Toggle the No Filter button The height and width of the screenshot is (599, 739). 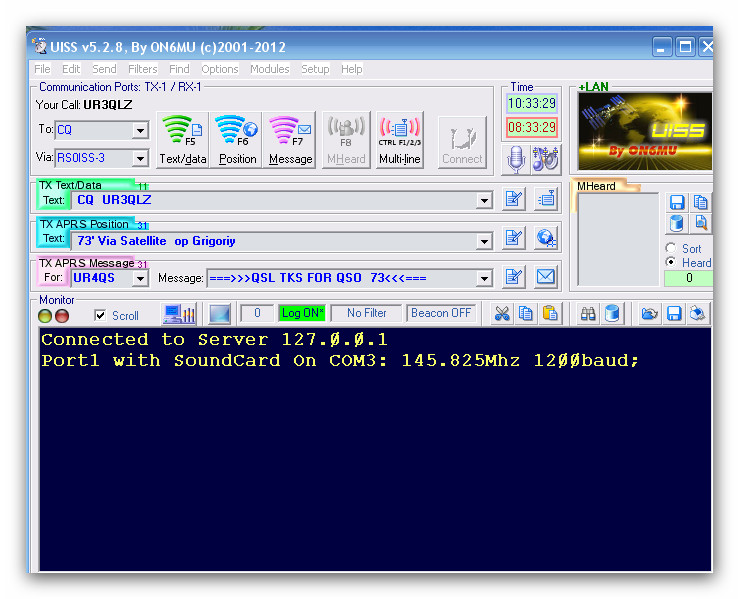366,313
